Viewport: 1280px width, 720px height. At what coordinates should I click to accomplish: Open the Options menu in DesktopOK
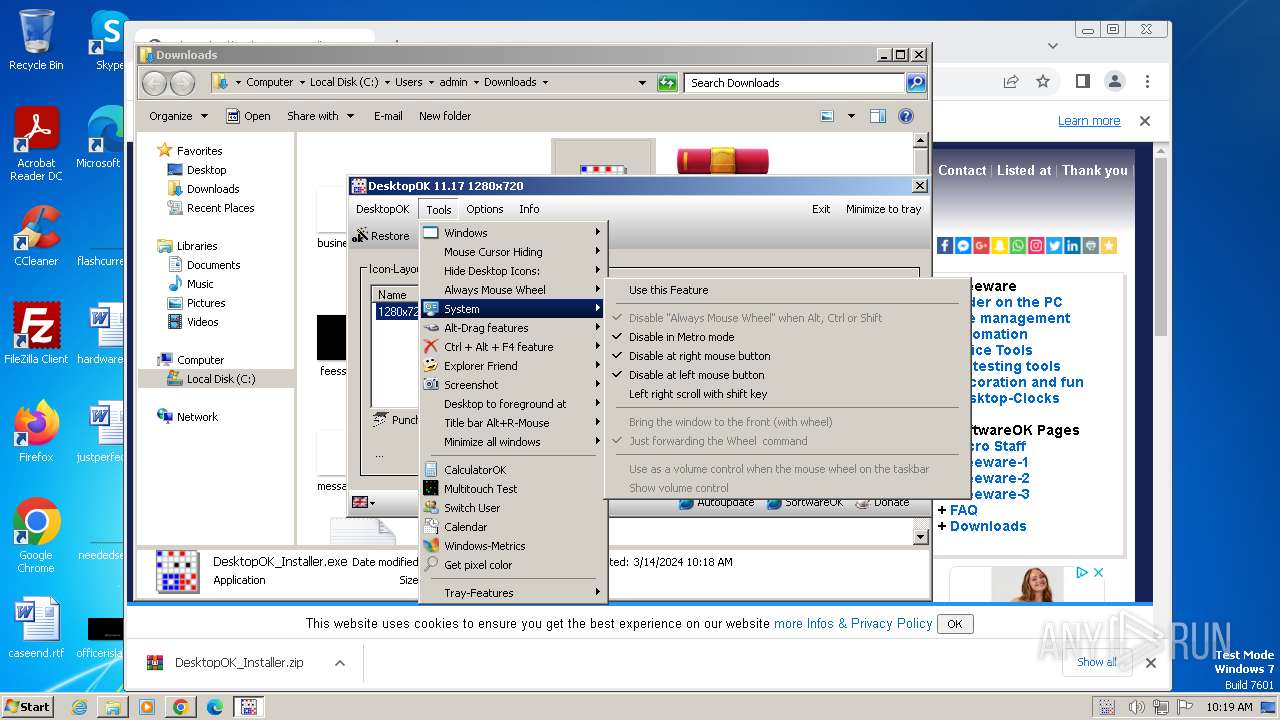point(485,209)
